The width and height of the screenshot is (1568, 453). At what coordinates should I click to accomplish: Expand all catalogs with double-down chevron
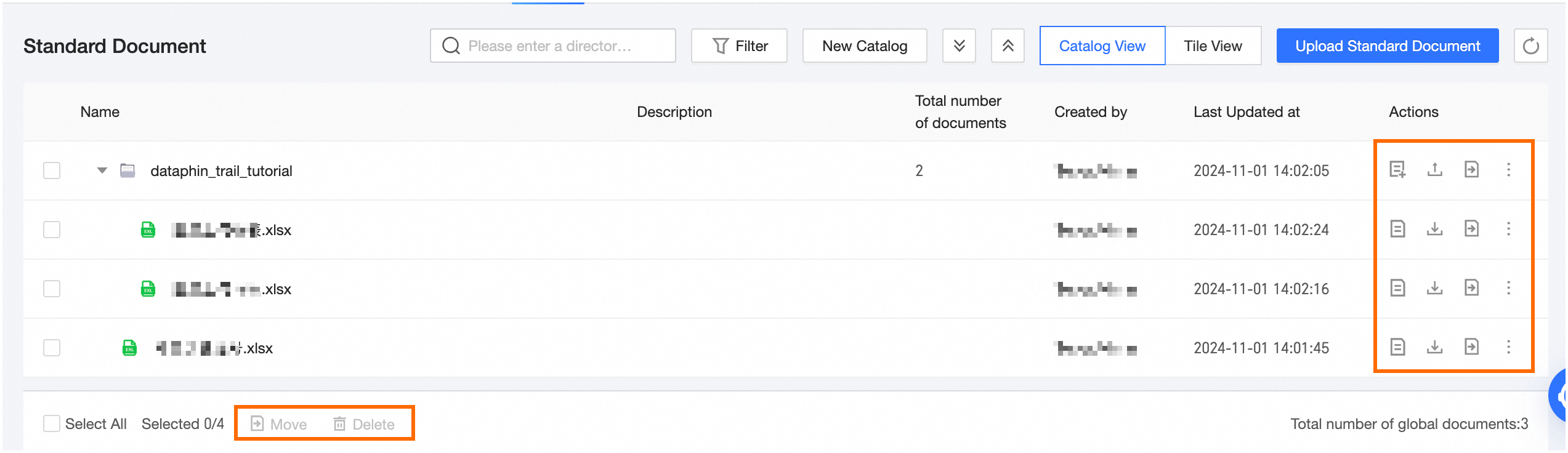959,46
